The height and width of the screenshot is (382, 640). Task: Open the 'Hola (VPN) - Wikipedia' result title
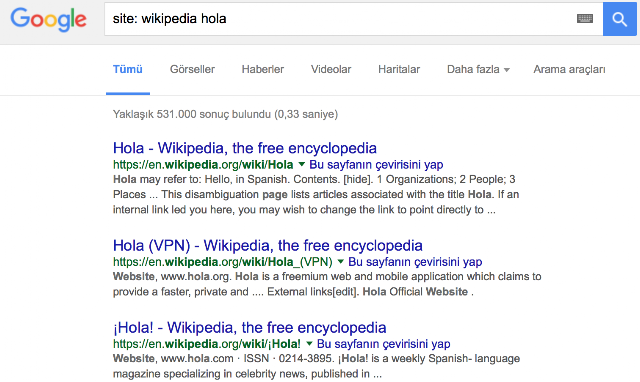tap(268, 245)
